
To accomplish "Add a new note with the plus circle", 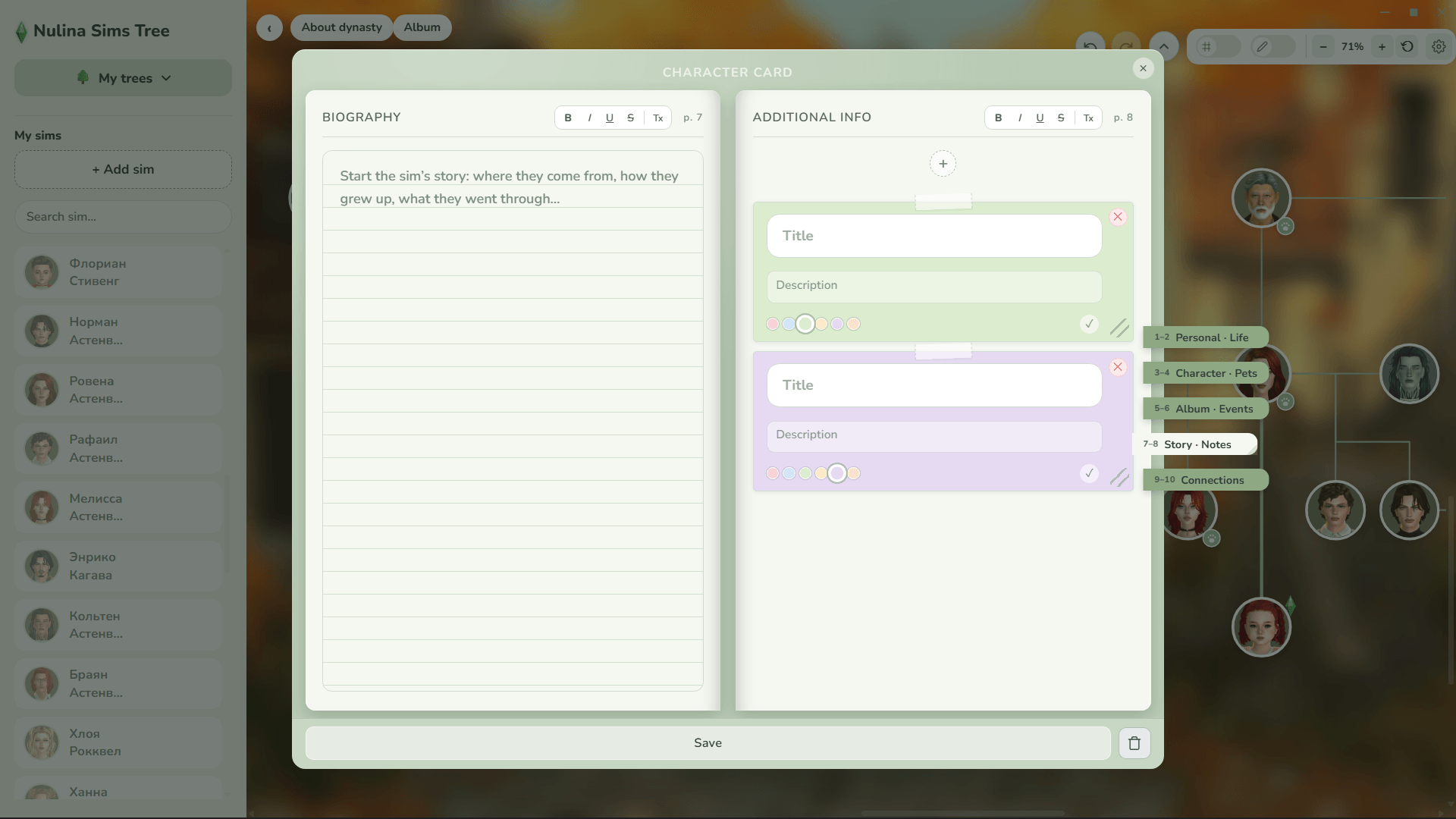I will (x=943, y=164).
